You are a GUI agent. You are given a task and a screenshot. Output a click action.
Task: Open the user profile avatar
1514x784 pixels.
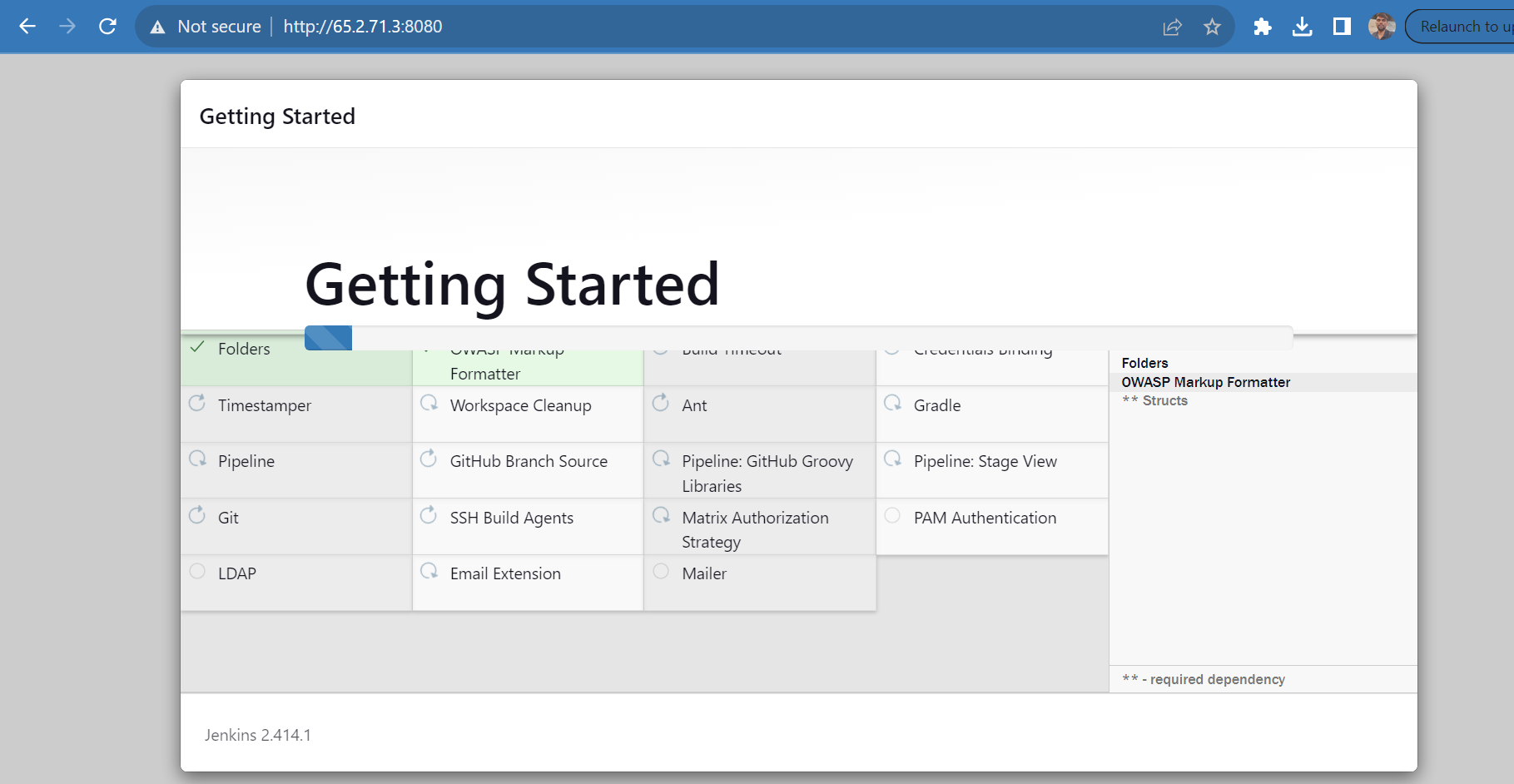1382,27
